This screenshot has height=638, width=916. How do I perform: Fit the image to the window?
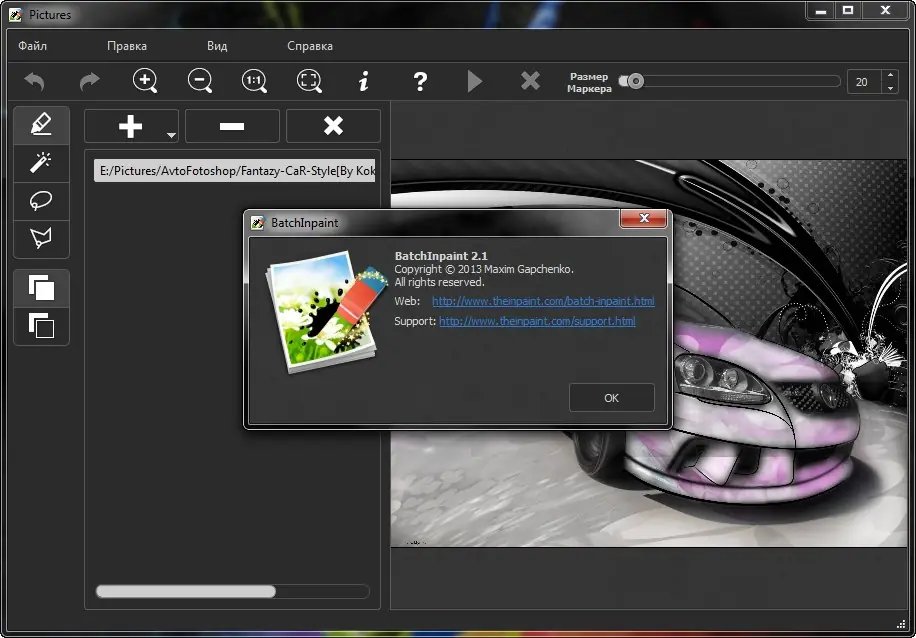309,81
